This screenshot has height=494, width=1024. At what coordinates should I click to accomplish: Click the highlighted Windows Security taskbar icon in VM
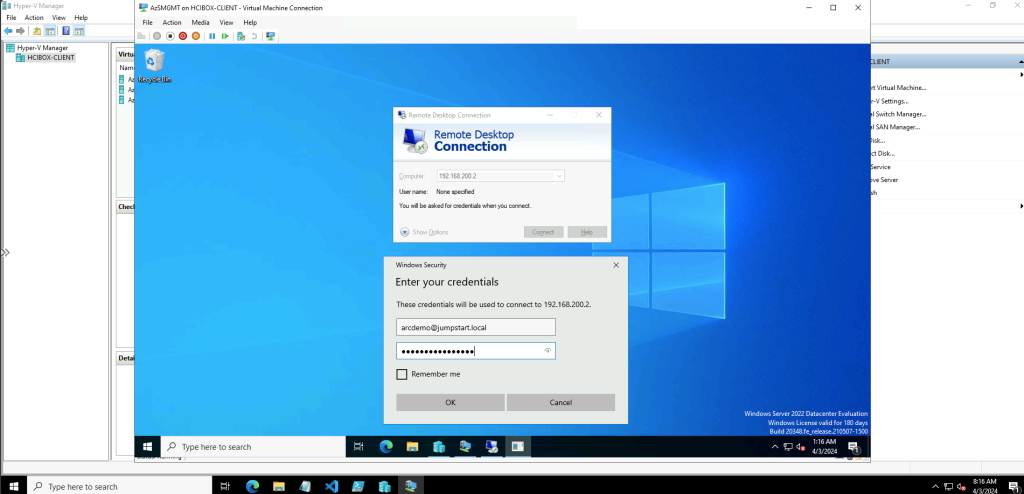[x=517, y=447]
